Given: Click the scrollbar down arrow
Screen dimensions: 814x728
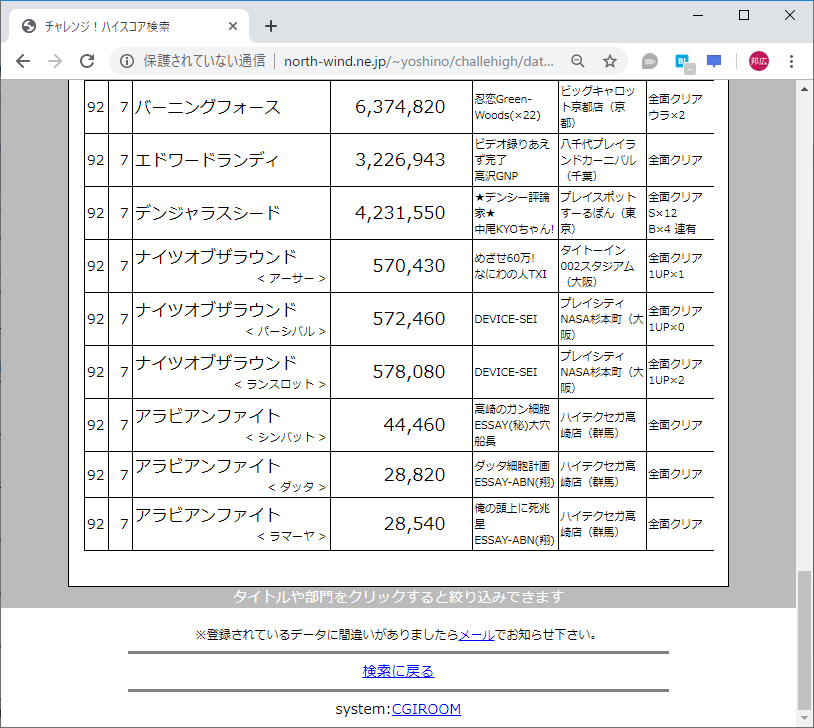Looking at the screenshot, I should tap(804, 718).
